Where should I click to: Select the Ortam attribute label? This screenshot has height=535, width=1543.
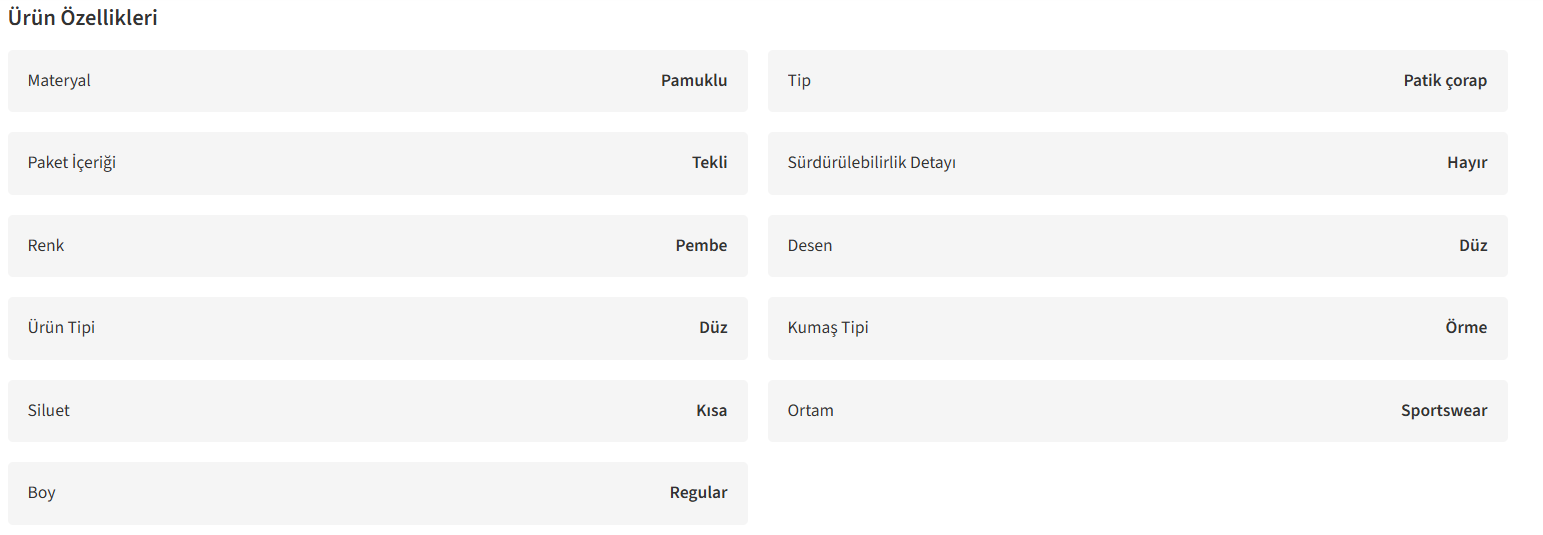pyautogui.click(x=811, y=411)
